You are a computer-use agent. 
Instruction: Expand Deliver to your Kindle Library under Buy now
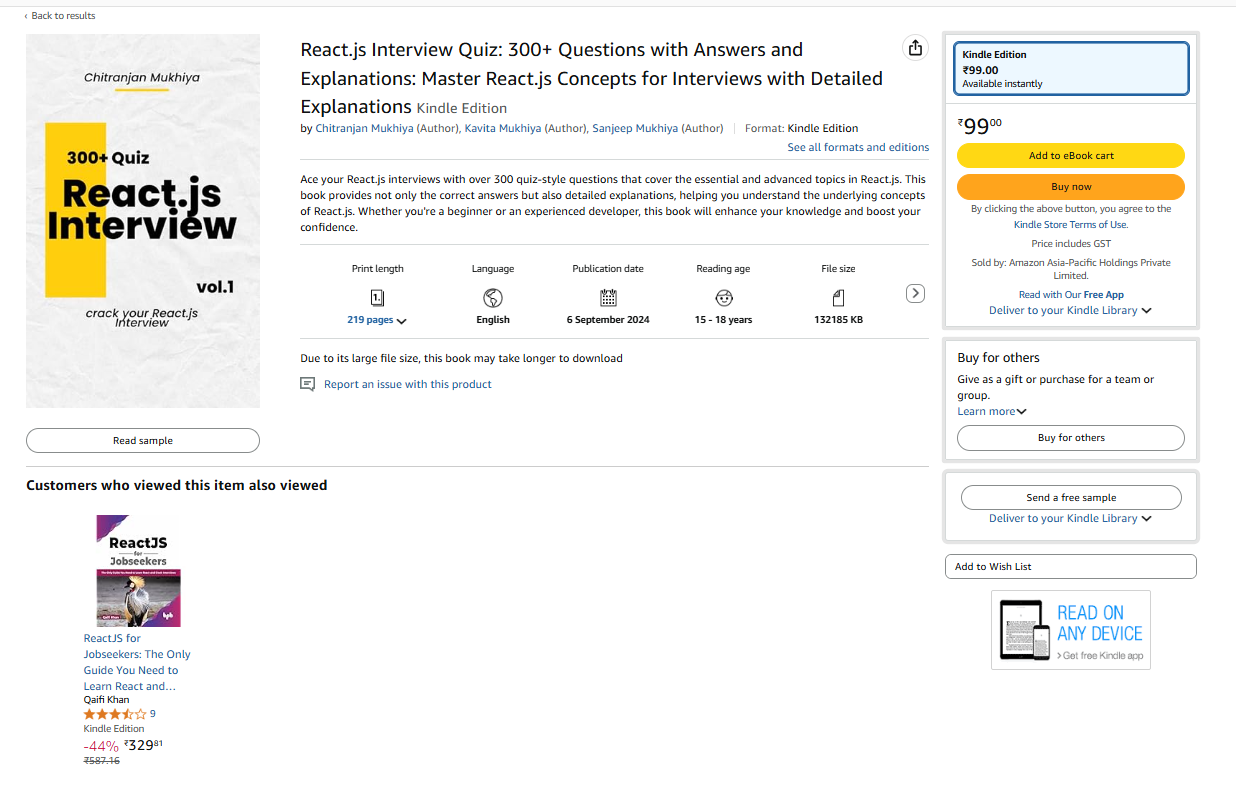pos(1070,310)
